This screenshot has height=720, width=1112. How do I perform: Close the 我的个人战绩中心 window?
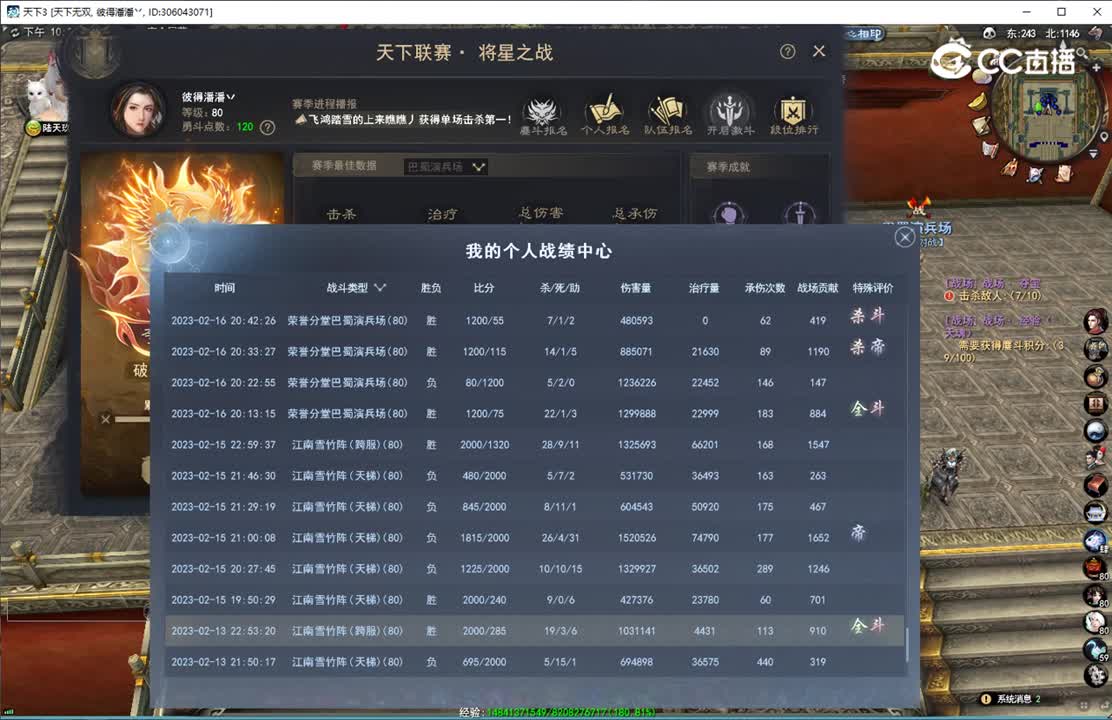pos(904,237)
